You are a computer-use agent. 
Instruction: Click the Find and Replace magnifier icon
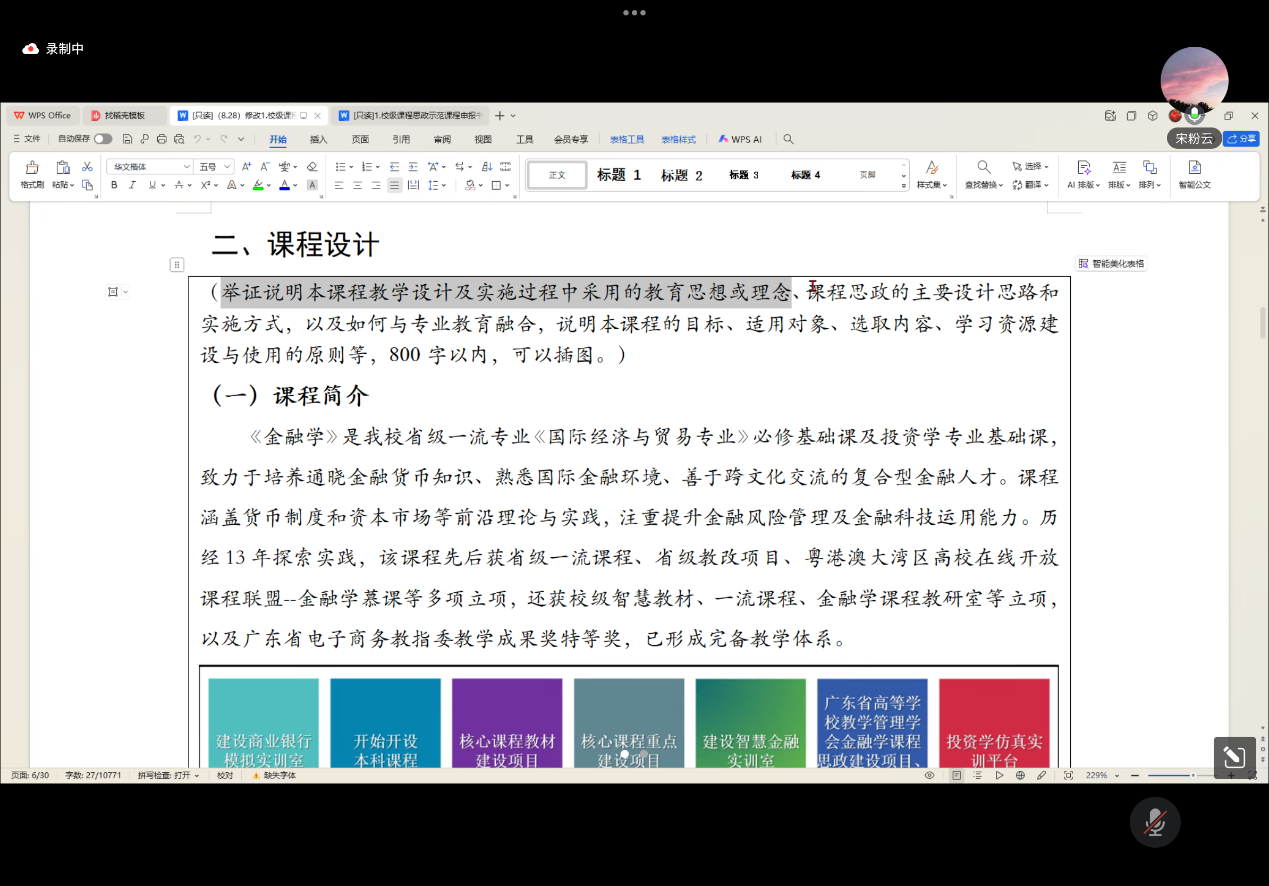pyautogui.click(x=984, y=167)
